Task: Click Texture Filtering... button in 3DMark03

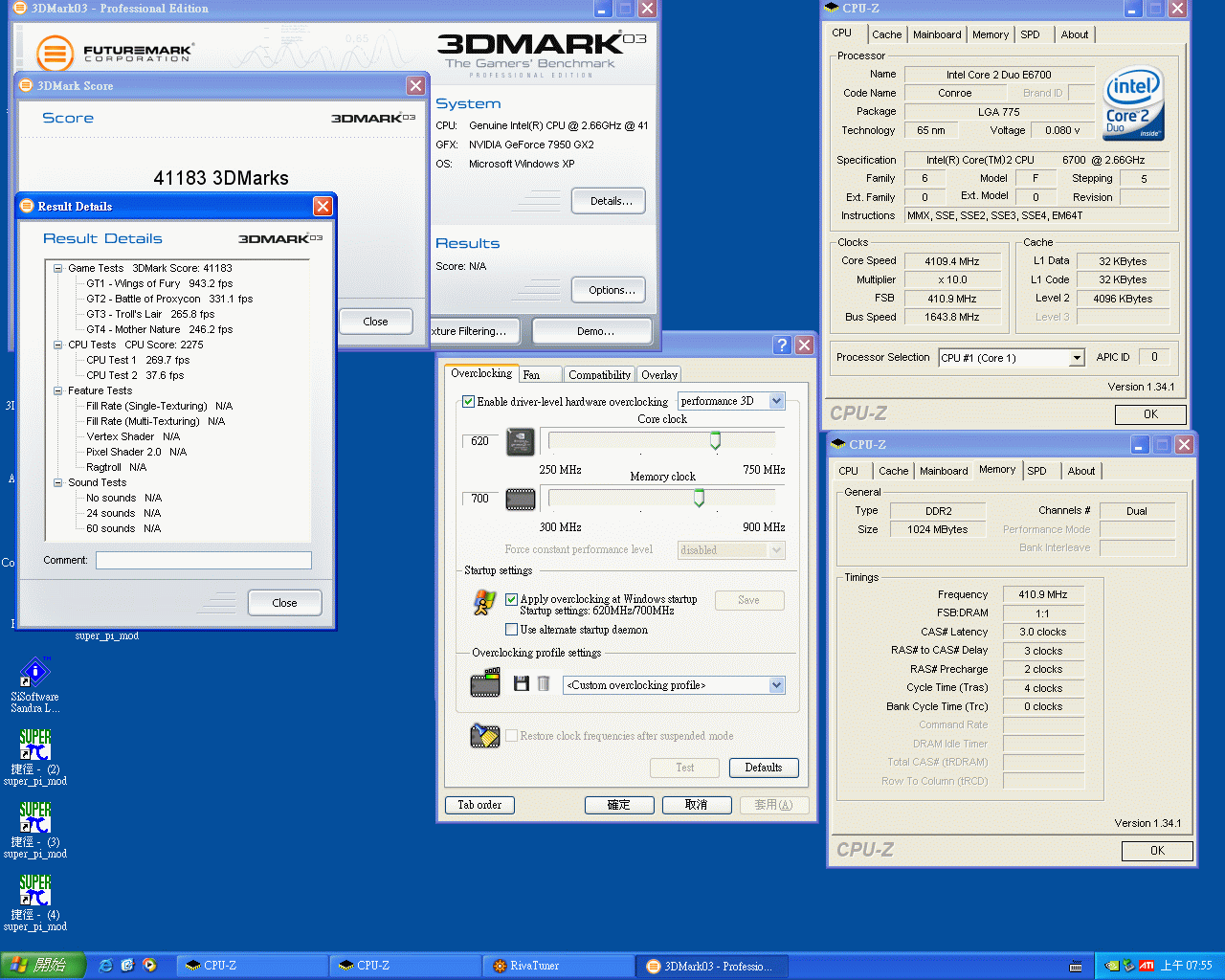Action: point(473,331)
